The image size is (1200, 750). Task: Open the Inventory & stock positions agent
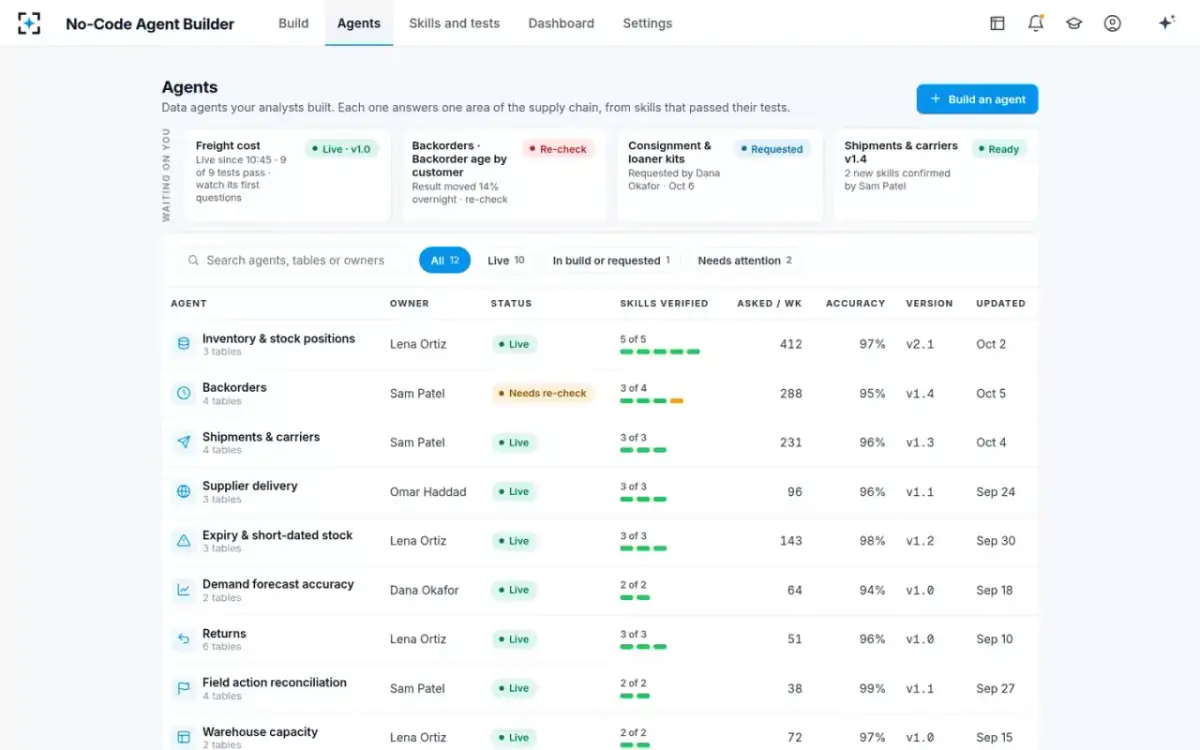coord(278,338)
